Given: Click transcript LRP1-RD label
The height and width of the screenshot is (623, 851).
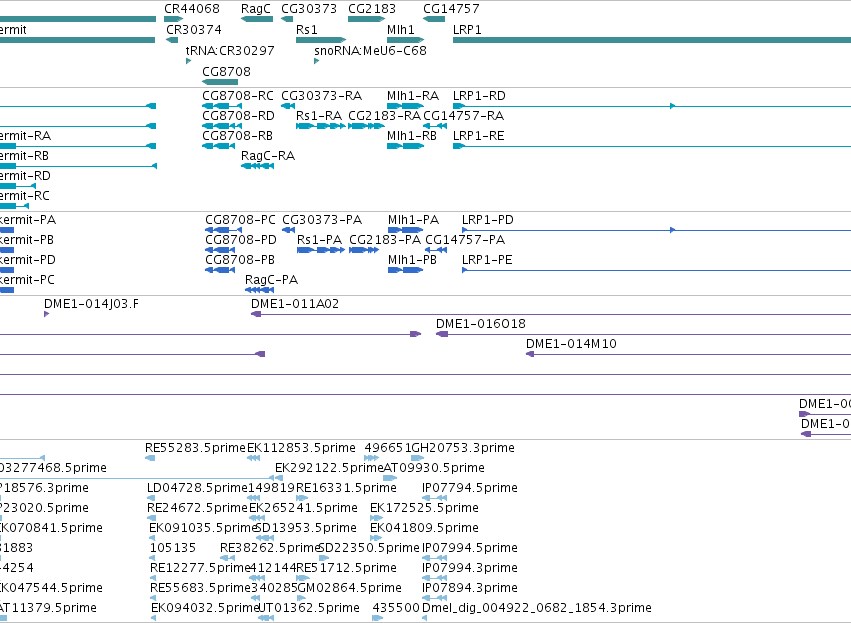Looking at the screenshot, I should (479, 96).
